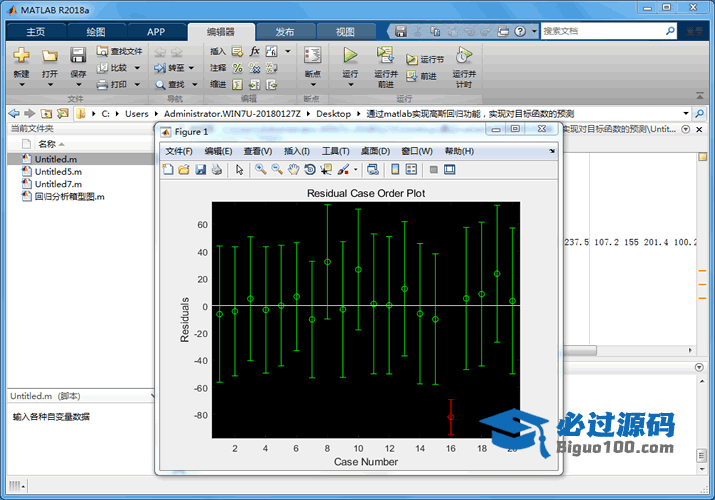Click New Figure icon in Figure 1 toolbar
715x500 pixels.
pos(168,170)
